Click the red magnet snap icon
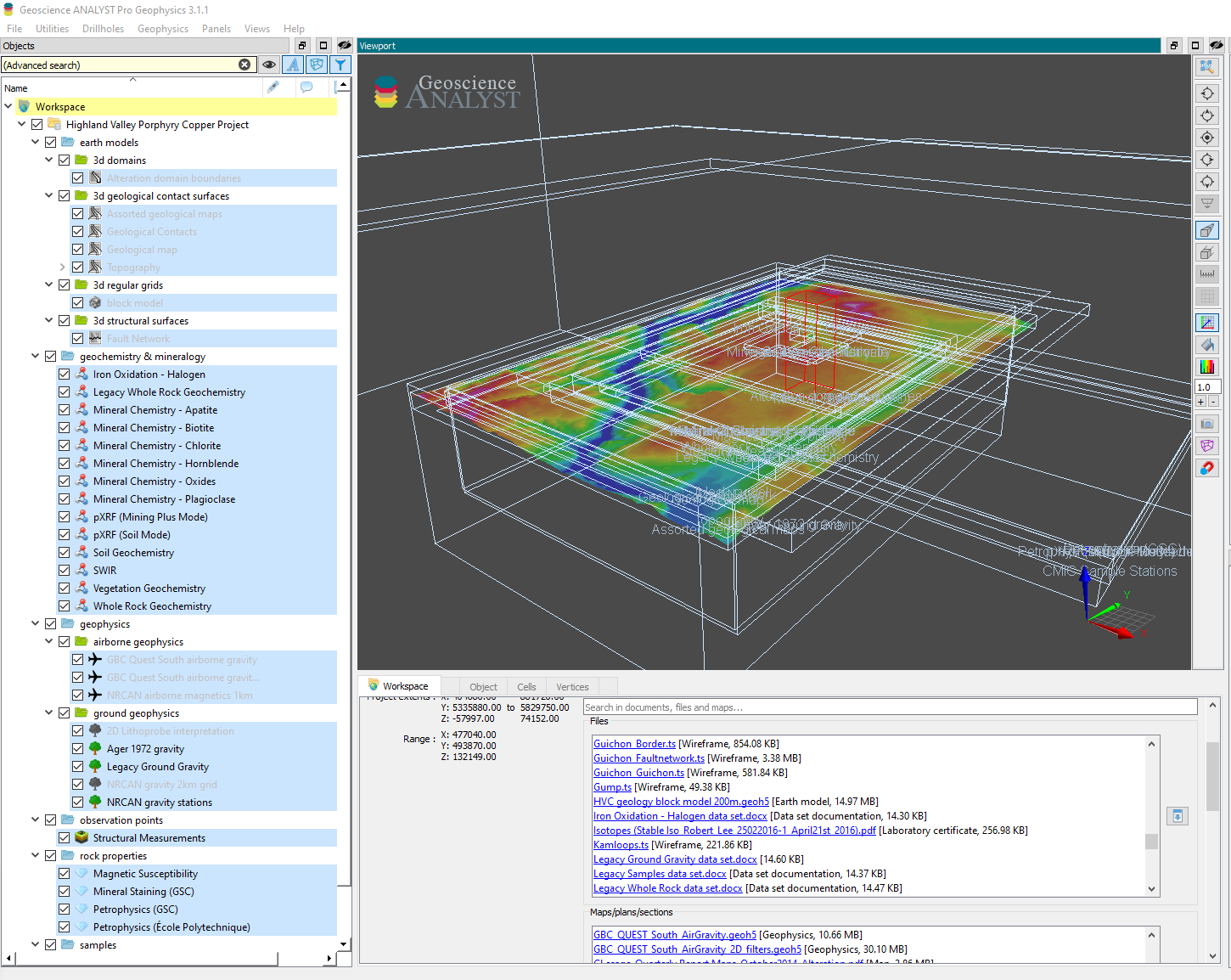 [1206, 468]
